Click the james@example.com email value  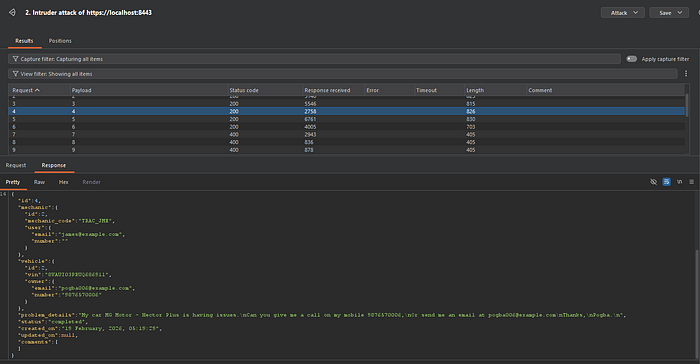(91, 234)
